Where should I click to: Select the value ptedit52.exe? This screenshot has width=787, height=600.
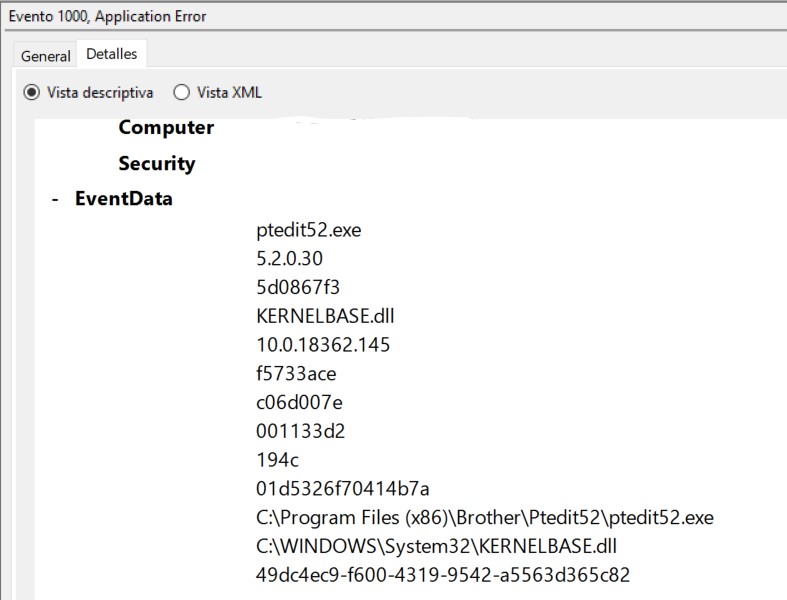click(309, 230)
